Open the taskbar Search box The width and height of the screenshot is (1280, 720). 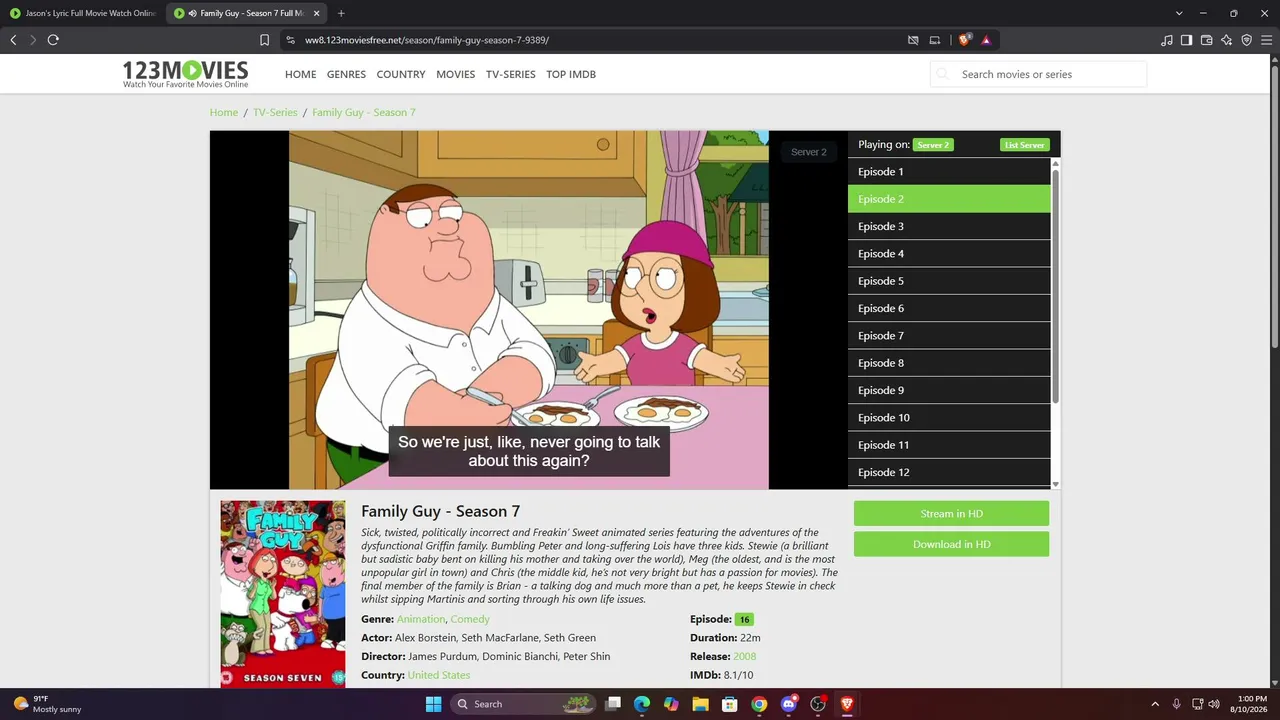523,704
